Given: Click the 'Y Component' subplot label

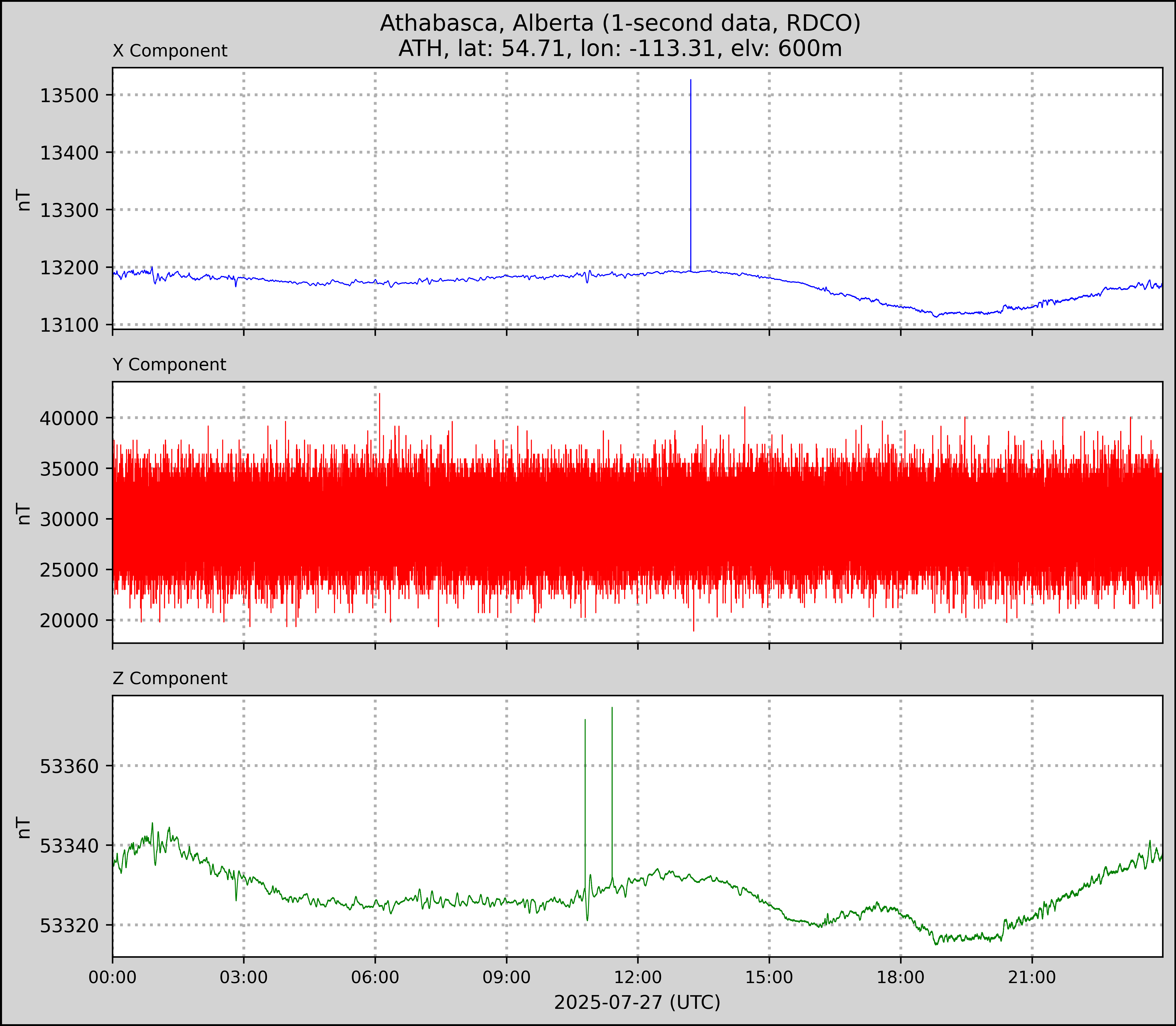Looking at the screenshot, I should tap(169, 365).
